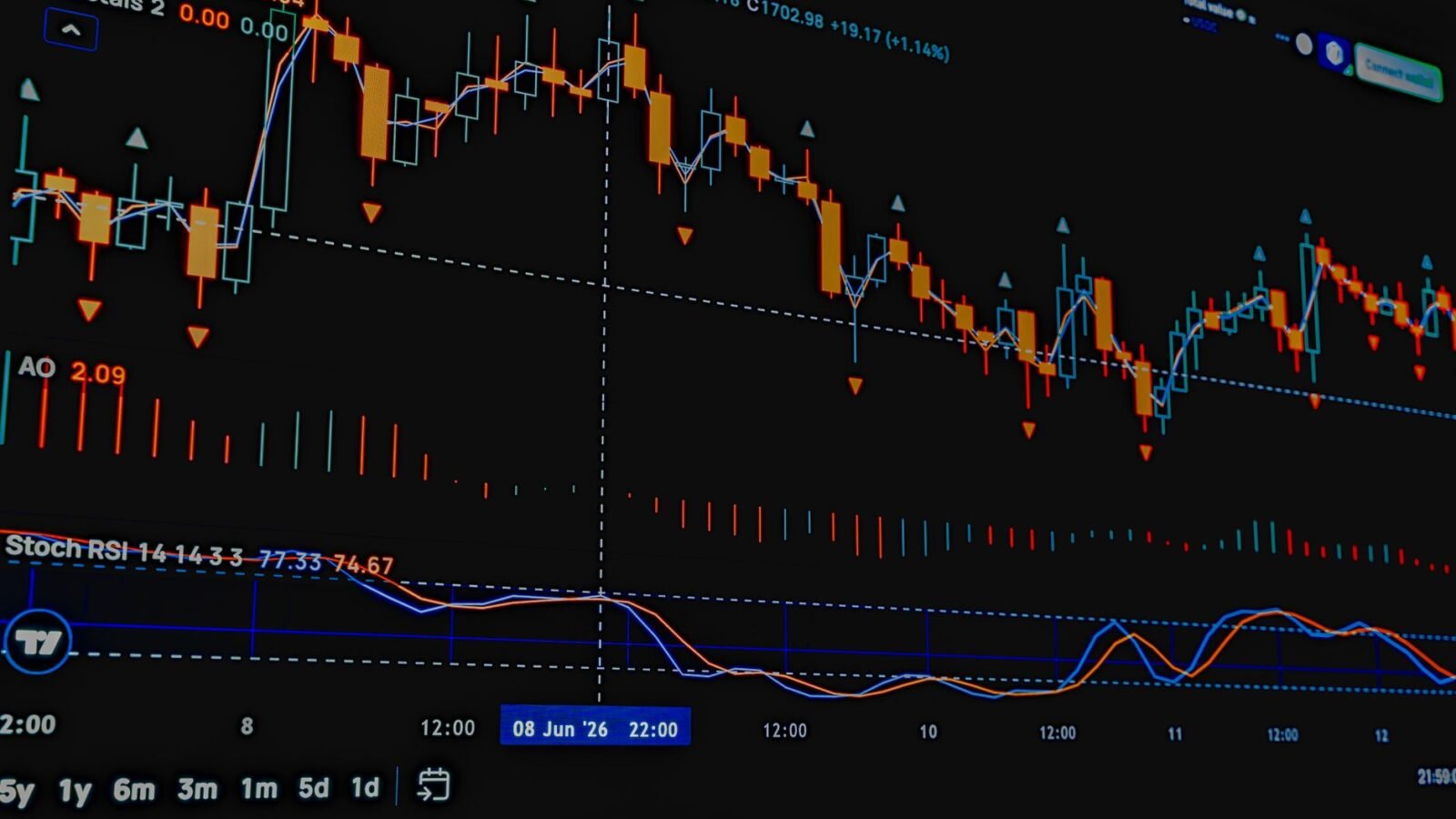1456x819 pixels.
Task: Click the AO indicator label
Action: [x=37, y=367]
